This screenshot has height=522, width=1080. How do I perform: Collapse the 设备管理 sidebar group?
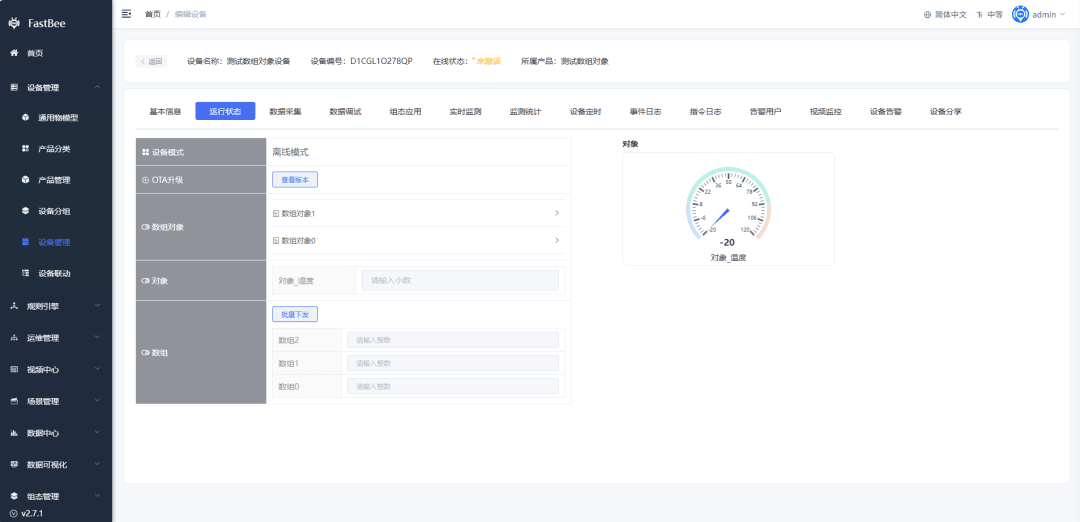[97, 87]
